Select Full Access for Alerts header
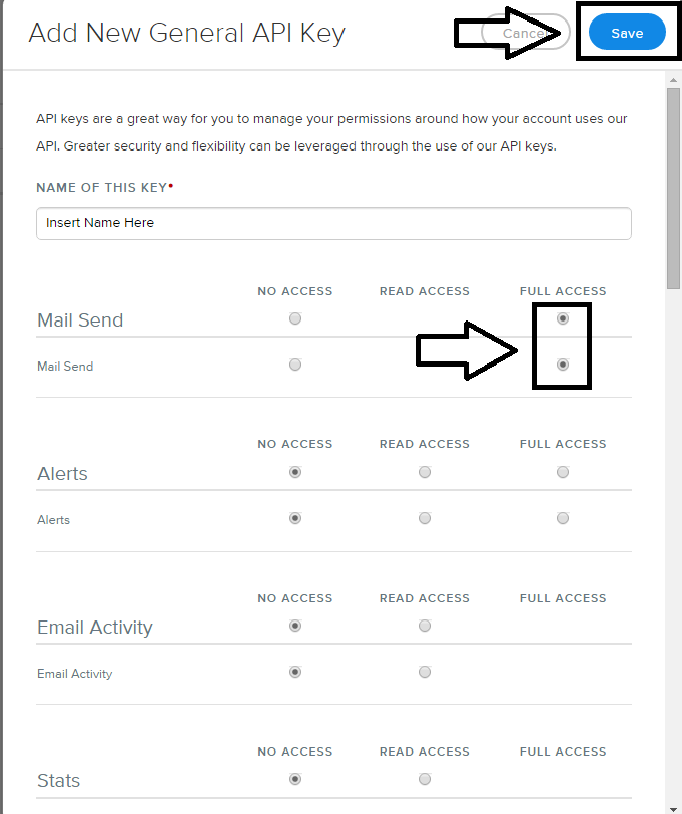 click(x=563, y=472)
